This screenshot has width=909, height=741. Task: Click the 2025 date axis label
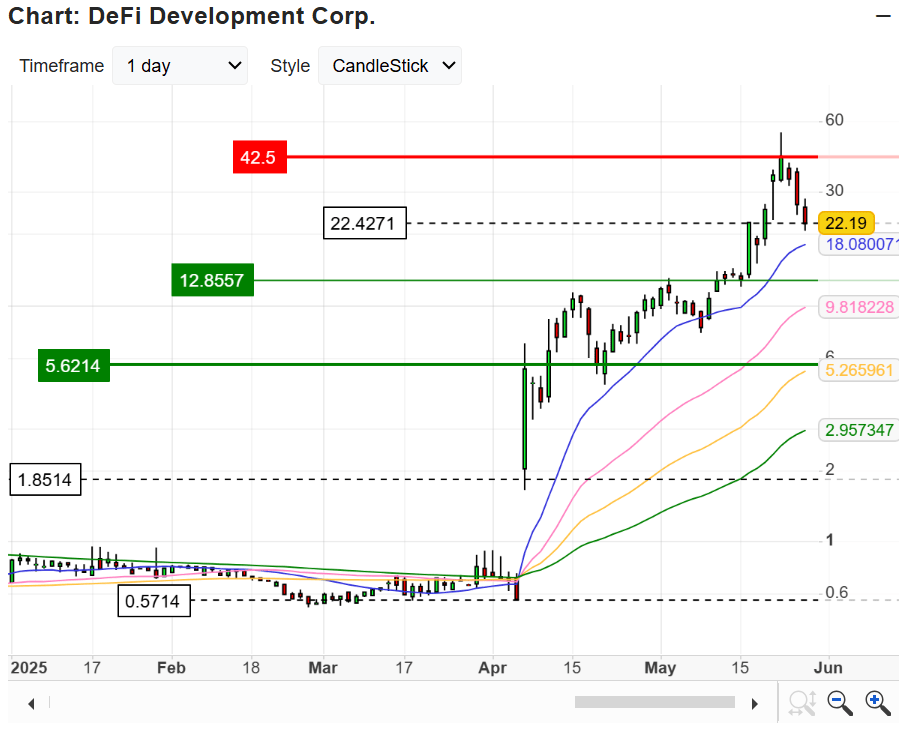point(28,668)
